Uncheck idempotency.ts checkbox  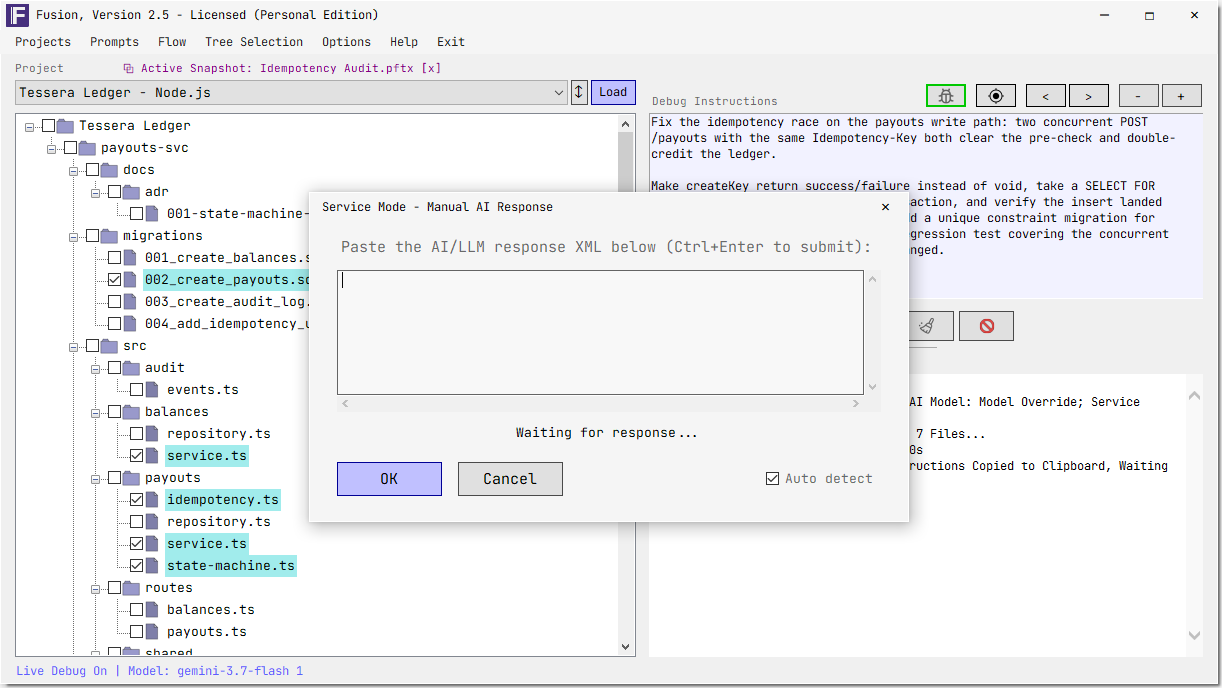point(137,500)
